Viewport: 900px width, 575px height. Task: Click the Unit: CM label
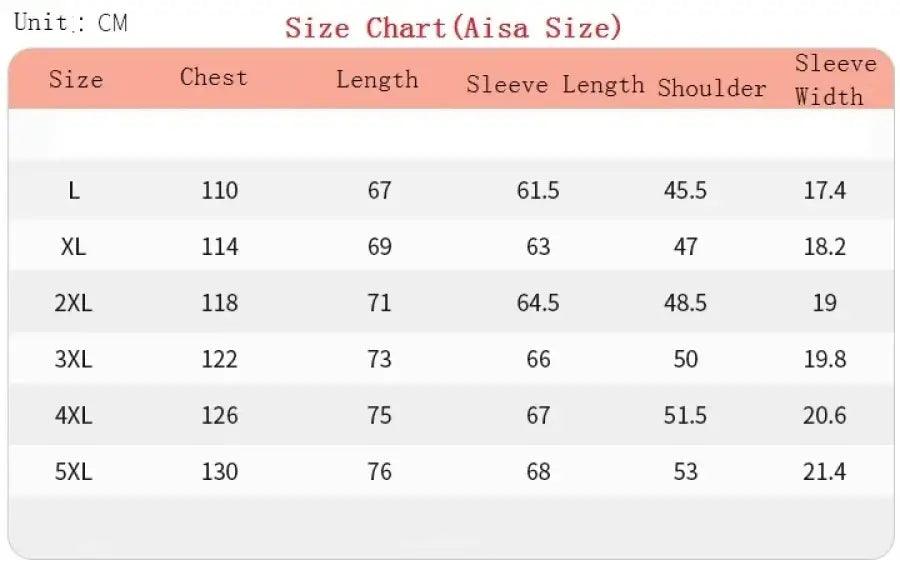(70, 22)
